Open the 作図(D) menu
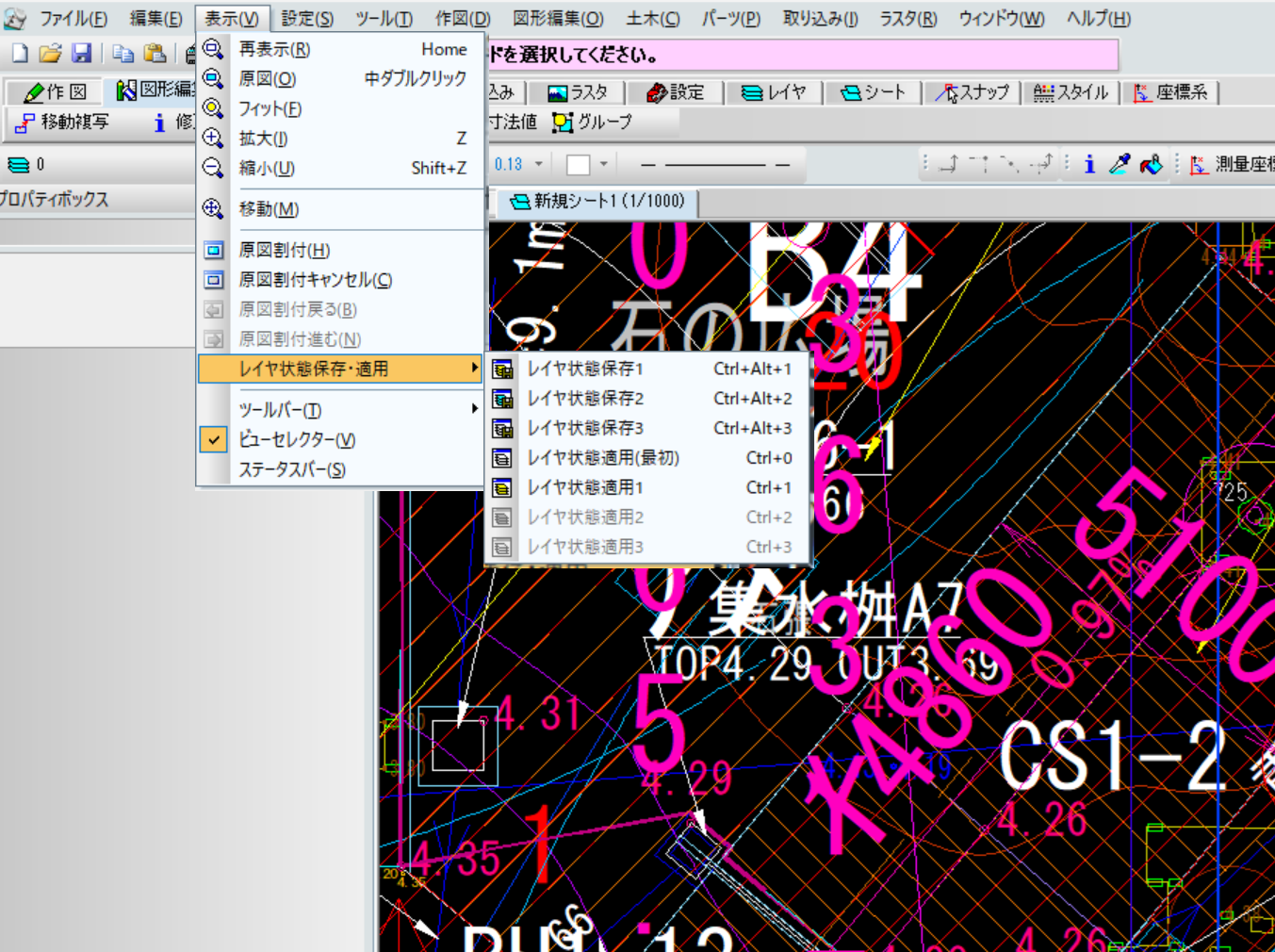The height and width of the screenshot is (952, 1275). coord(463,19)
